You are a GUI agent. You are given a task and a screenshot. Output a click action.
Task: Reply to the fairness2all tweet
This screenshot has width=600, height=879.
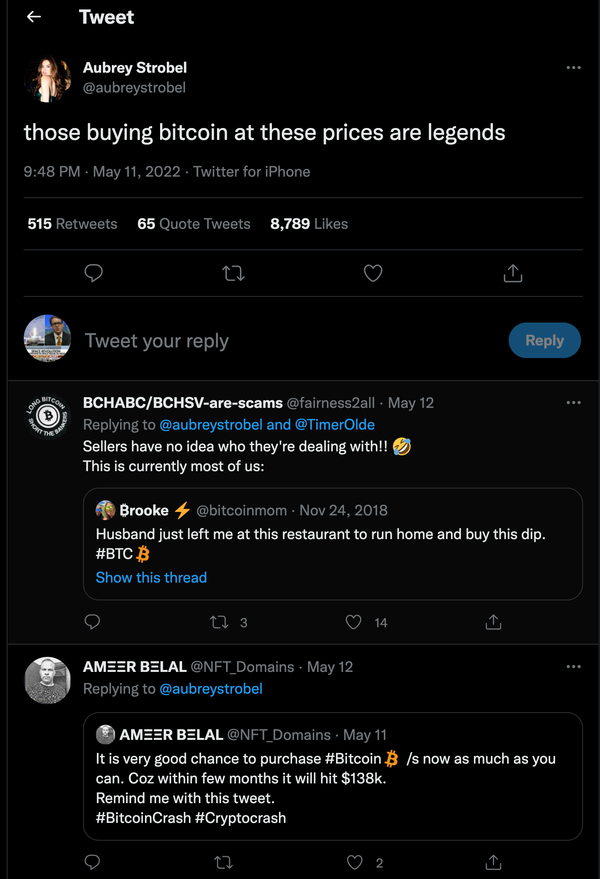92,622
